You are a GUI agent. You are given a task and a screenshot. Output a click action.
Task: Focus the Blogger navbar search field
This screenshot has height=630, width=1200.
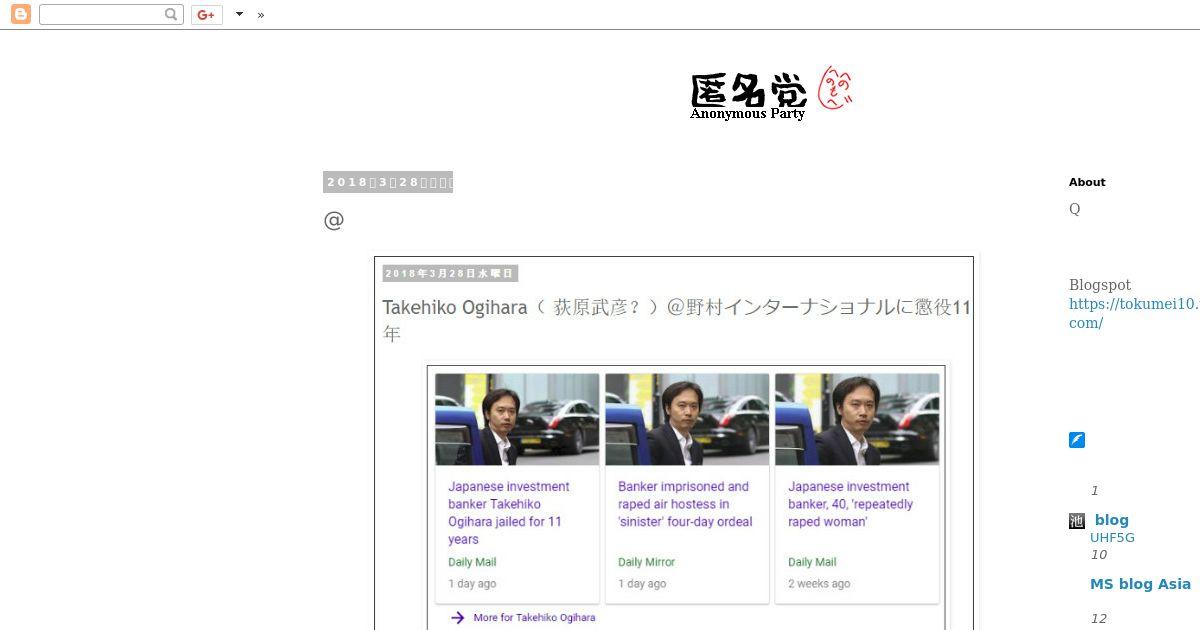(x=110, y=14)
